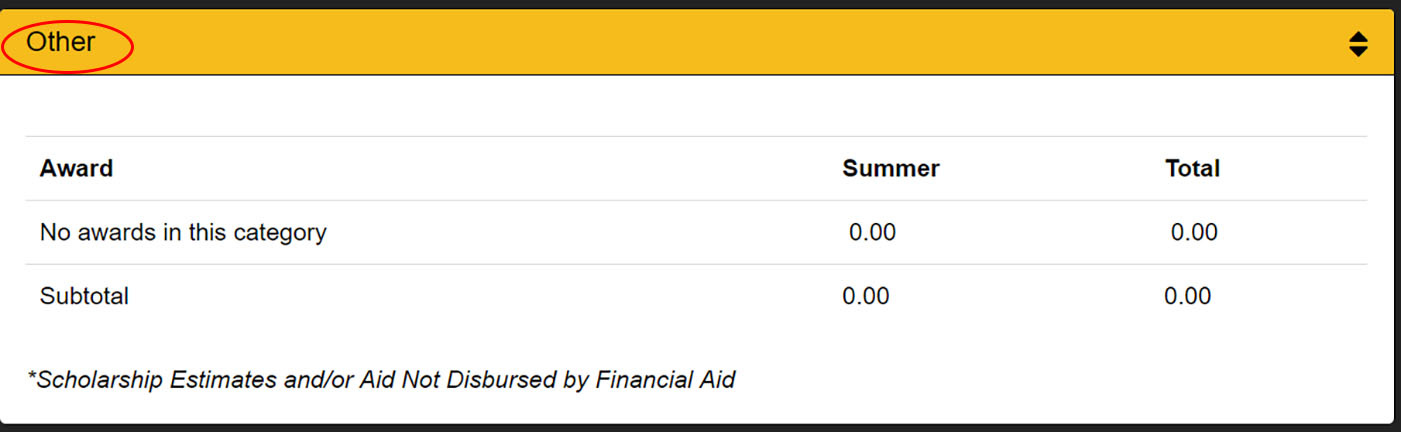Click the Total column header

click(1192, 168)
